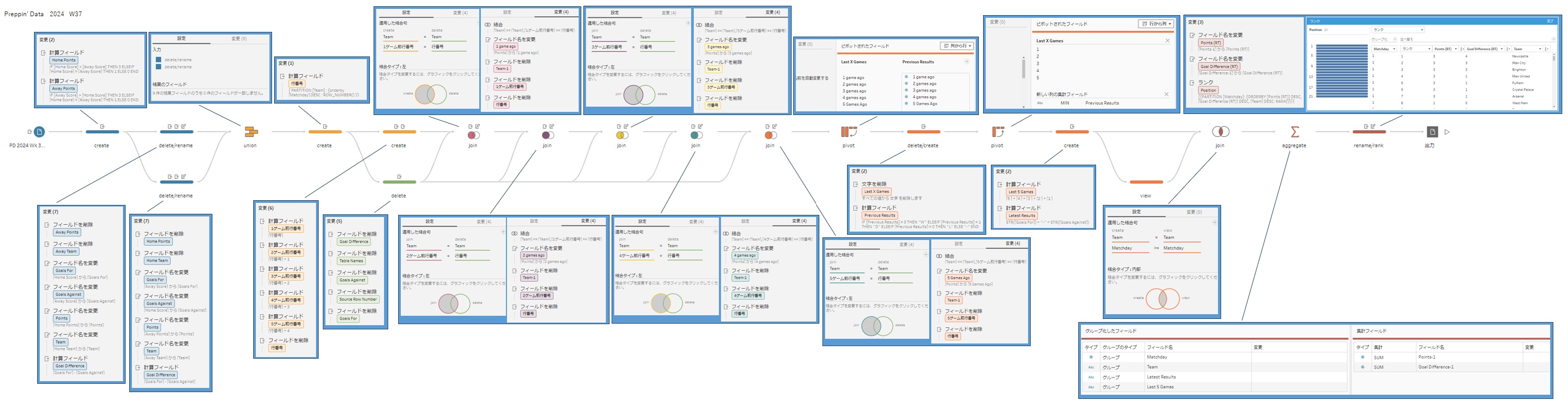Click the icon beside the ランク change entry
This screenshot has width=1568, height=401.
[x=1192, y=82]
